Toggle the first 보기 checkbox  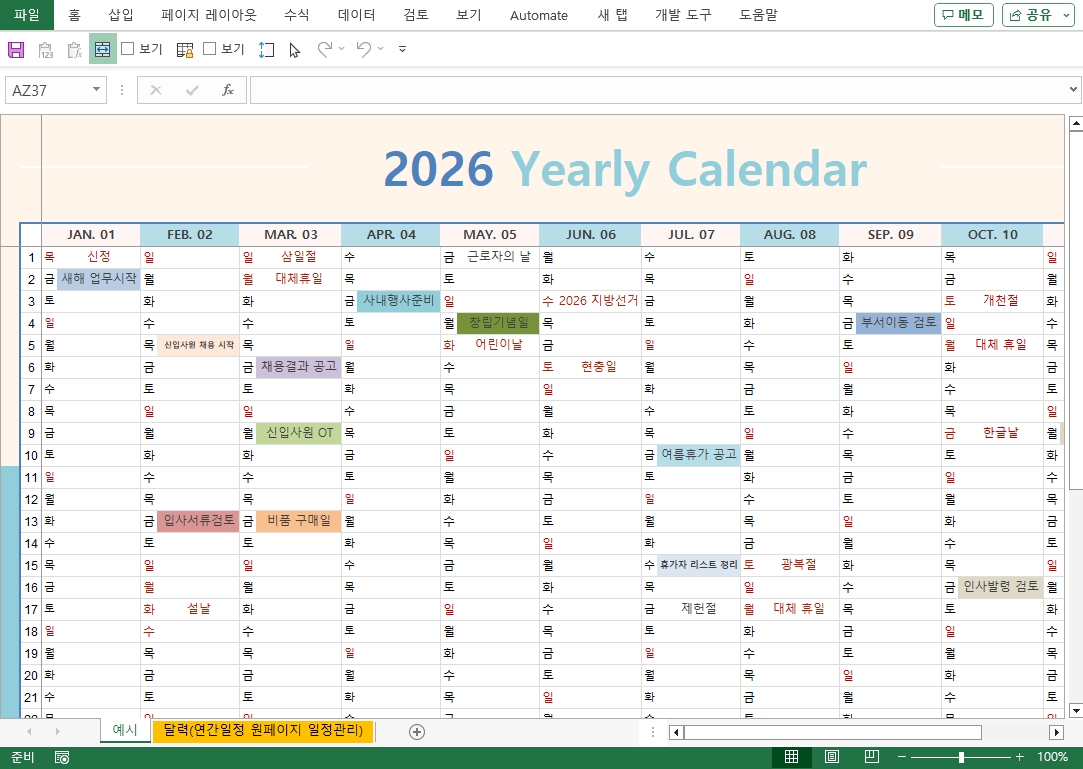point(128,49)
